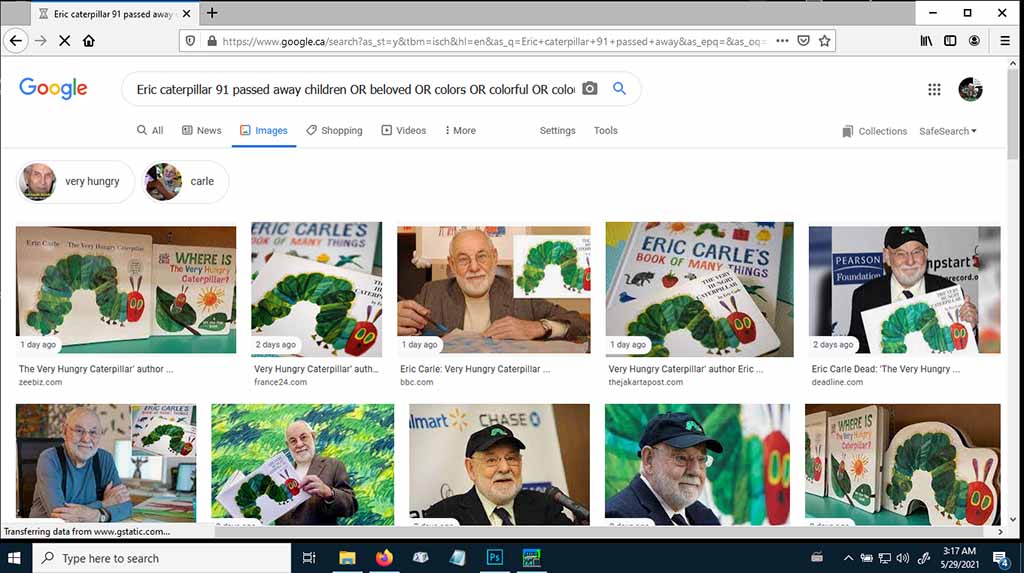Screen dimensions: 1024x573
Task: Switch to the All results tab
Action: tap(150, 131)
